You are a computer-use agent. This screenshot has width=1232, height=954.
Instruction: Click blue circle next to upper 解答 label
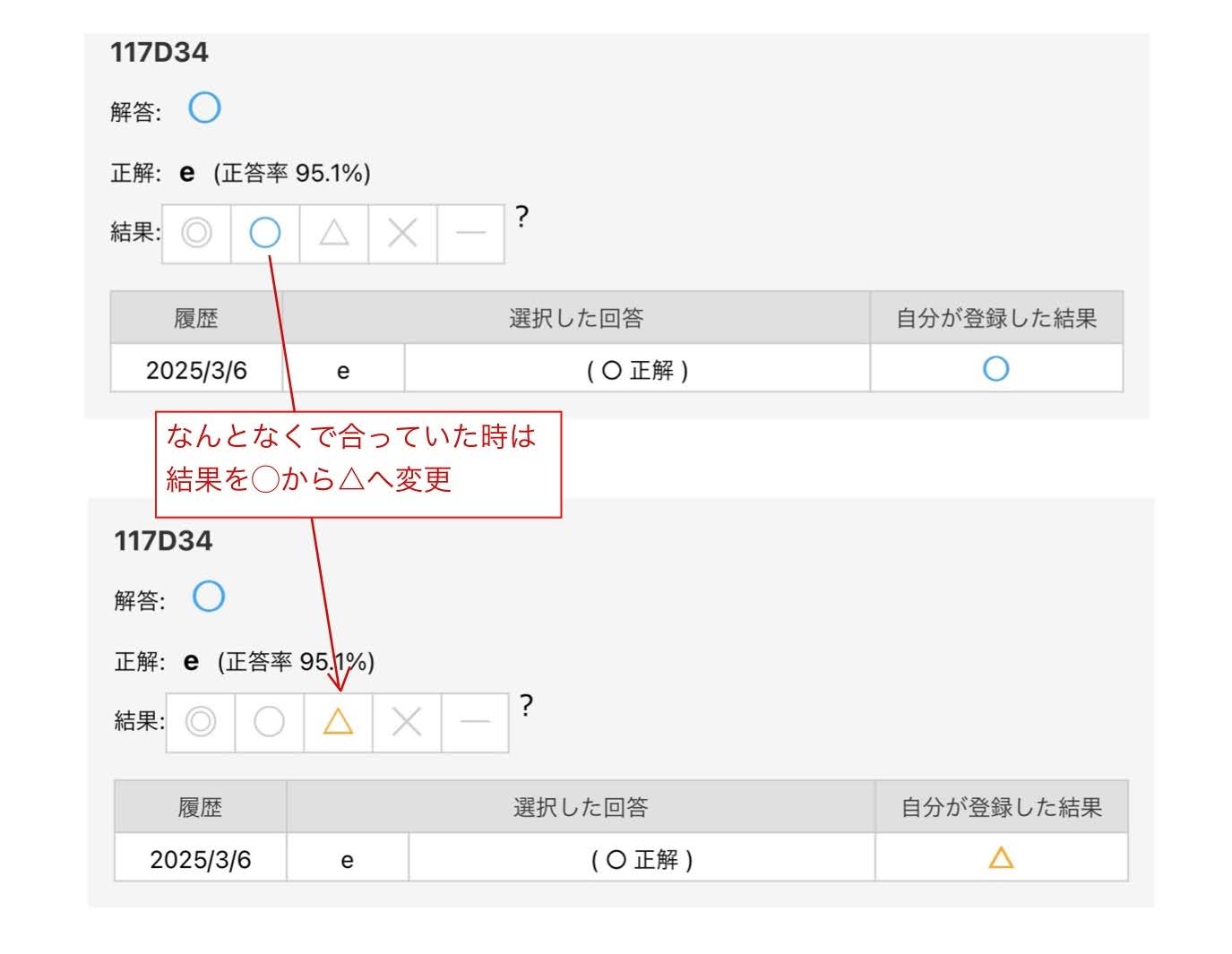(x=204, y=108)
